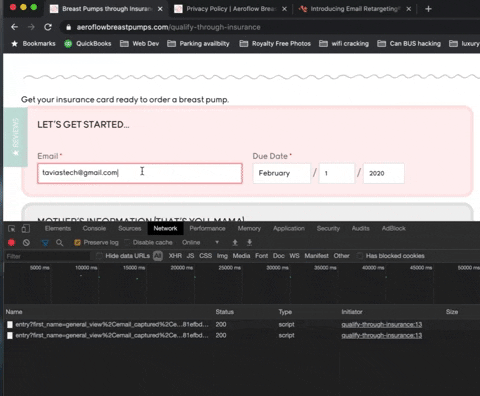
Task: Click the import HAR upload icon
Action: (x=235, y=242)
